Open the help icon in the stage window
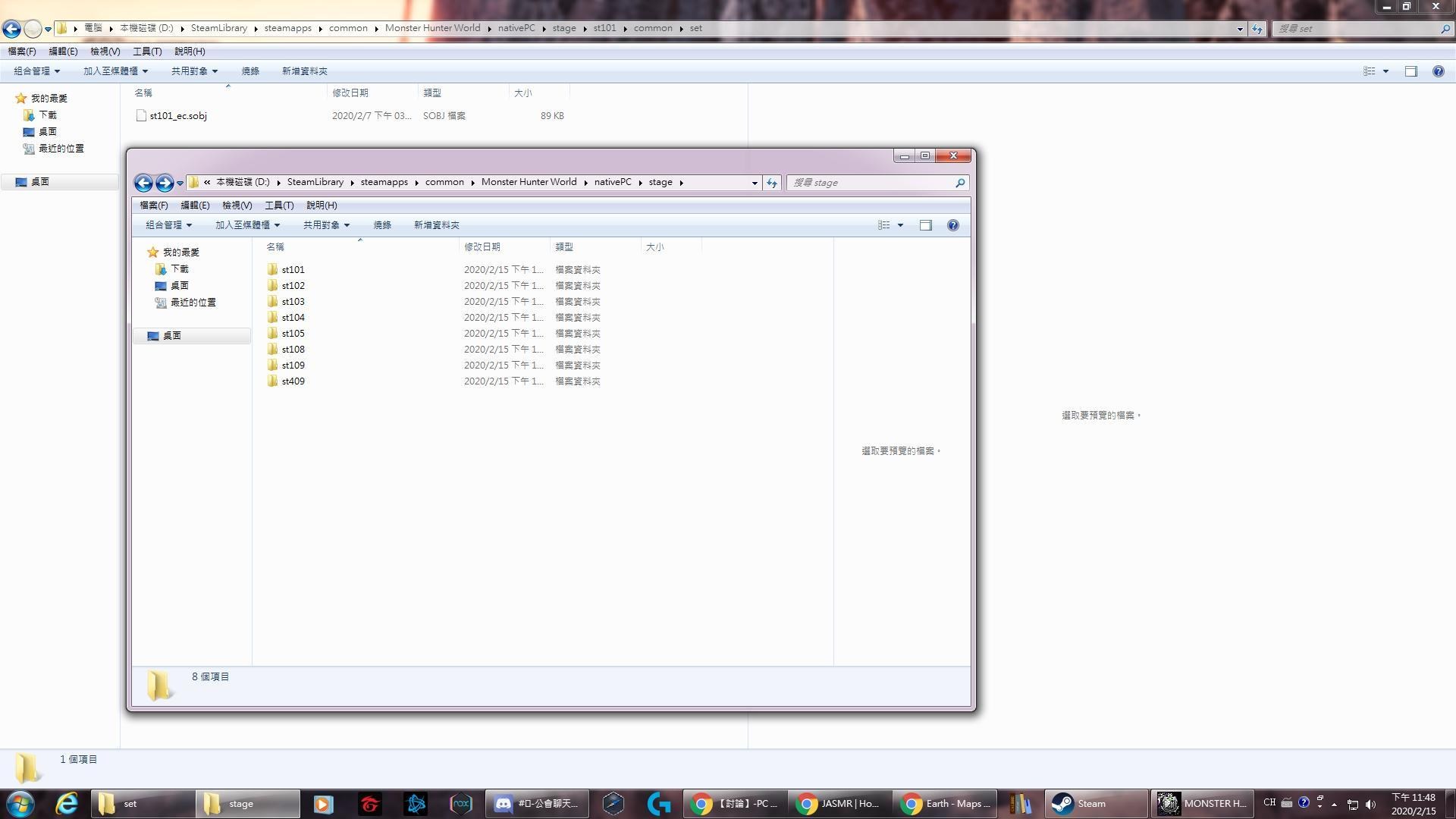 pyautogui.click(x=953, y=225)
